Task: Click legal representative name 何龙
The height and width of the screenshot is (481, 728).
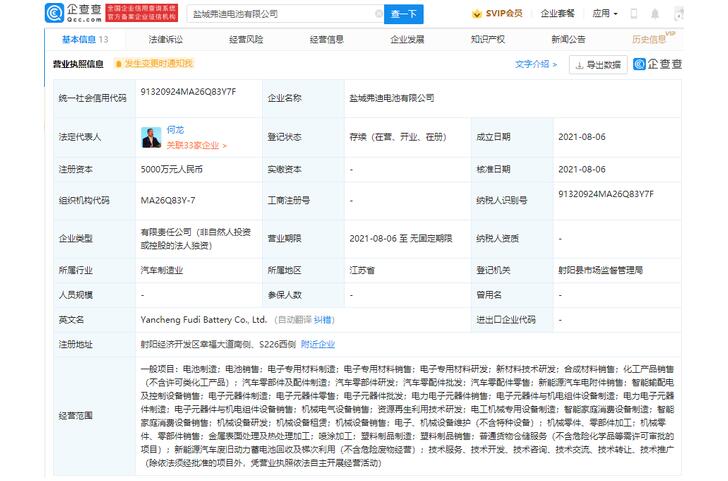Action: (175, 130)
